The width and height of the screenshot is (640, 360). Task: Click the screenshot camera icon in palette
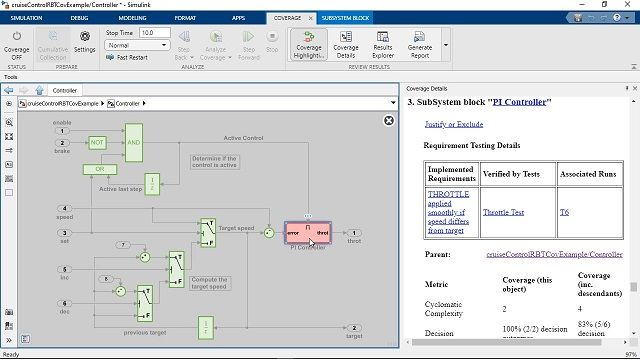[9, 312]
